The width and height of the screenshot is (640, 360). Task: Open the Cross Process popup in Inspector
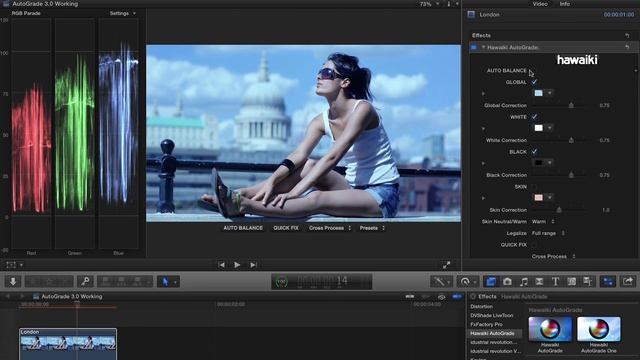553,256
